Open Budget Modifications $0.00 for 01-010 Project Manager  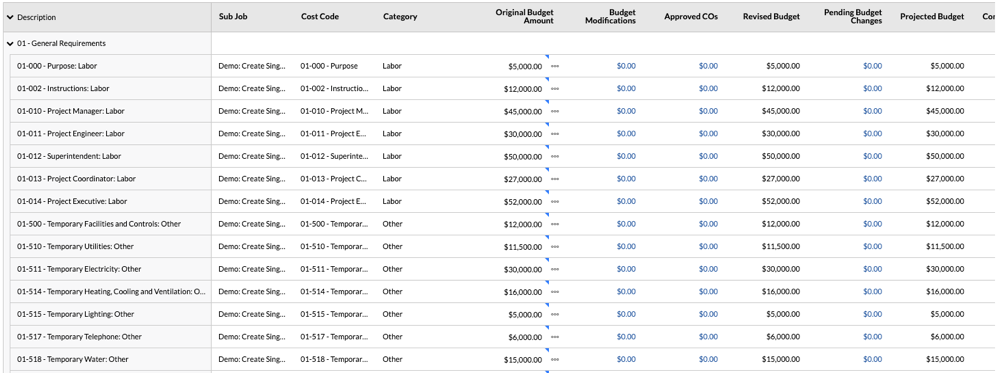[x=626, y=111]
